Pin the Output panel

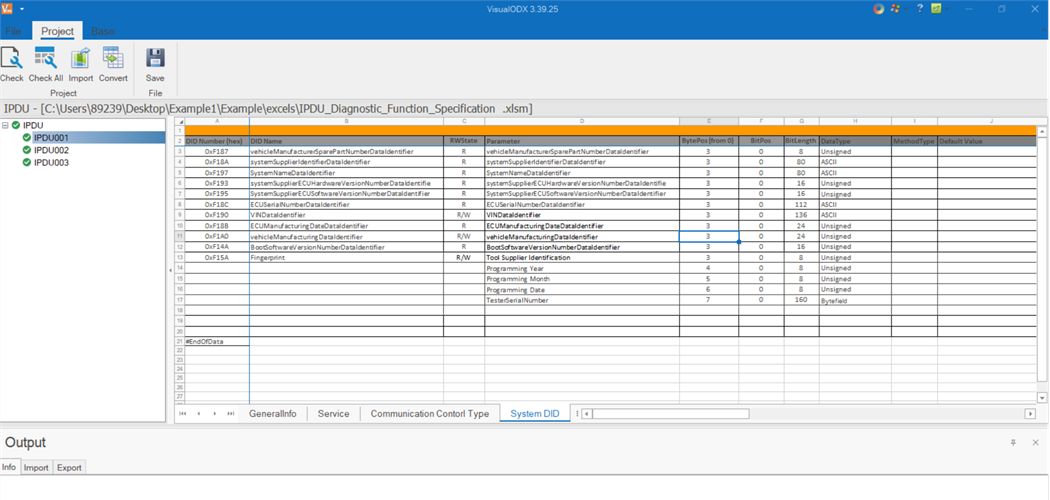point(1013,442)
